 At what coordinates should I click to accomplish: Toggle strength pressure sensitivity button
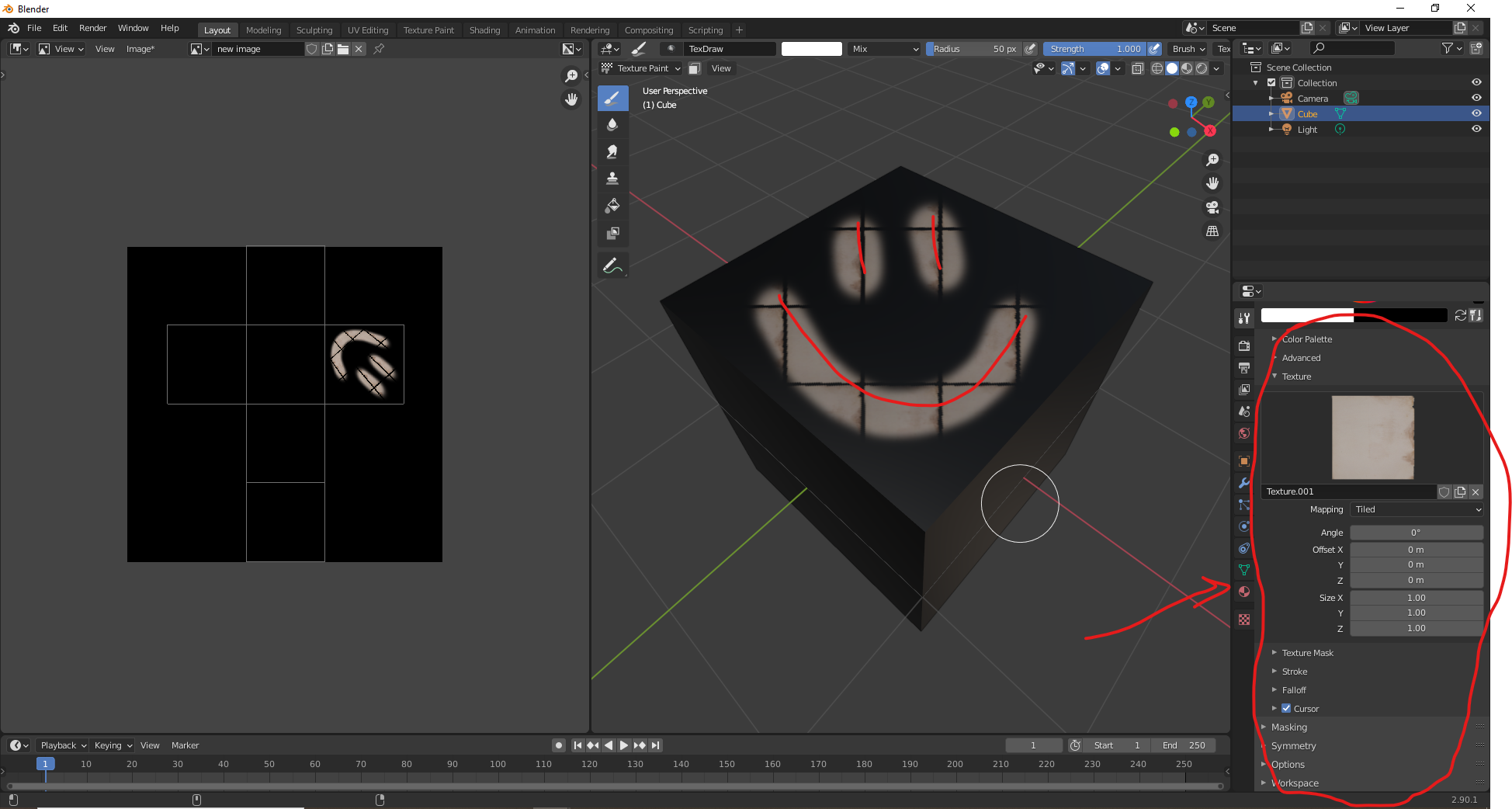1154,49
